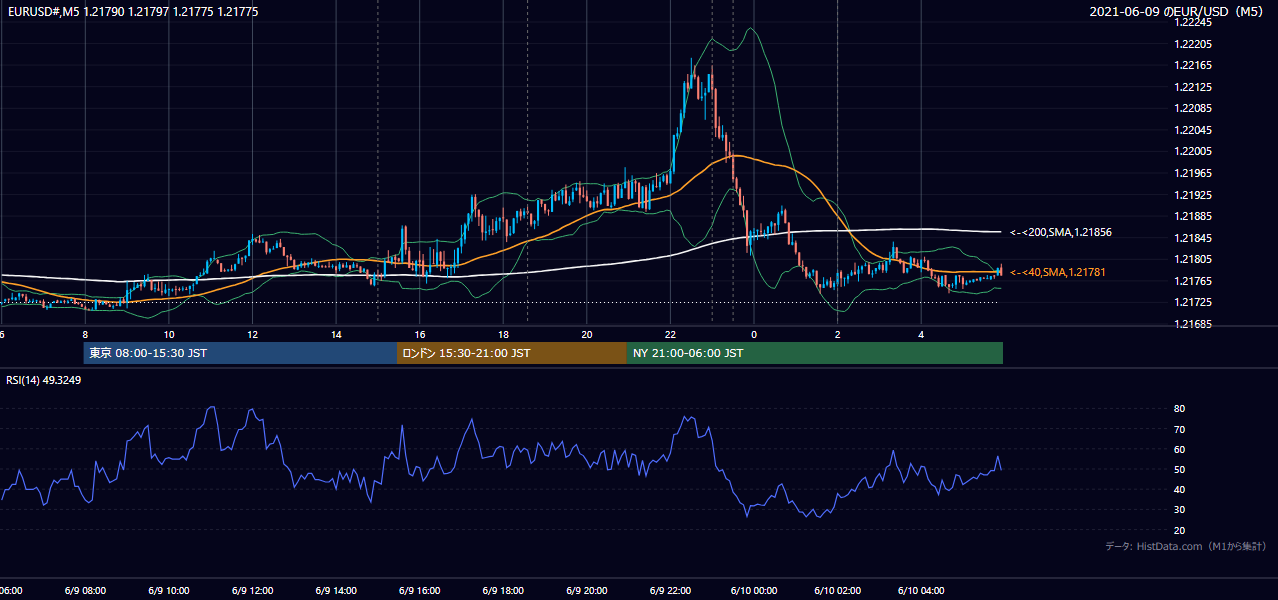Click the 40 SMA label reading 1.21781
The image size is (1278, 600).
click(1058, 272)
